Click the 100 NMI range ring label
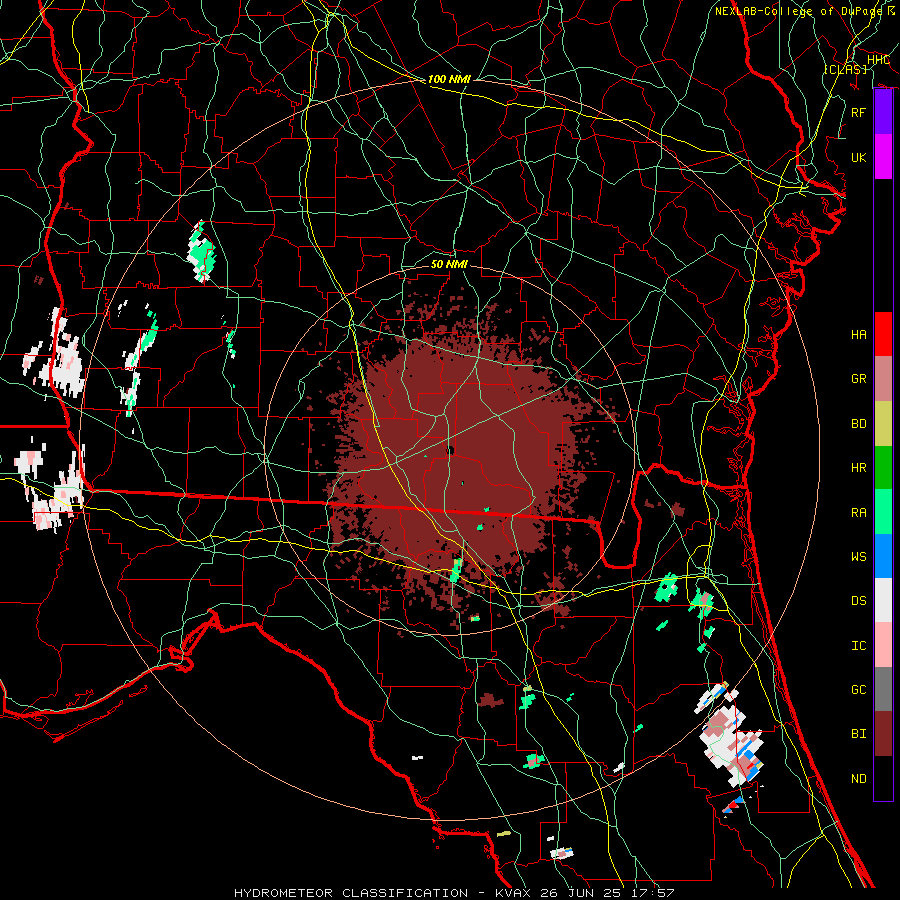Screen dimensions: 900x900 coord(449,79)
